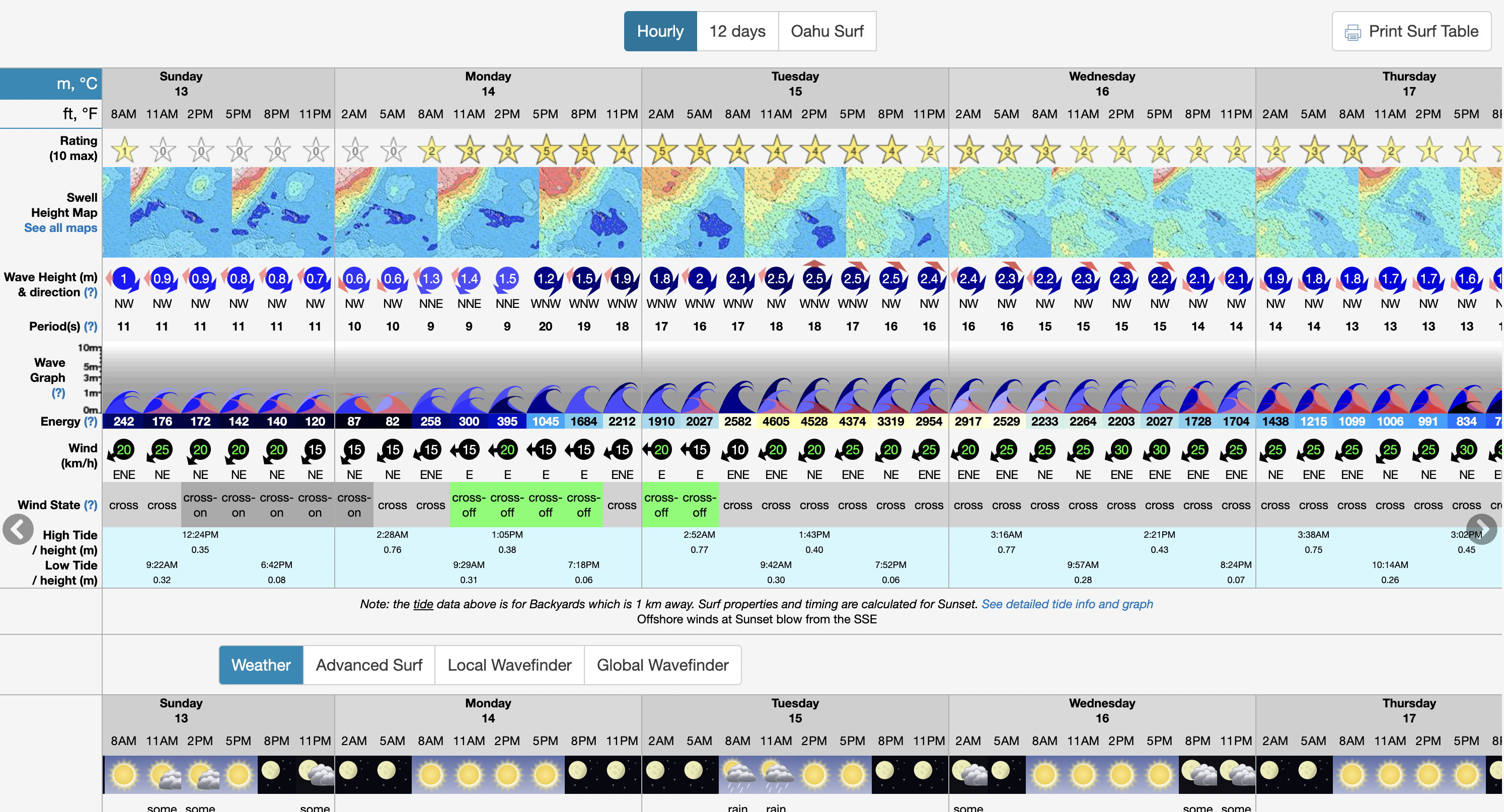1504x812 pixels.
Task: Click Sunday 8PM clear moon weather icon
Action: coord(277,775)
